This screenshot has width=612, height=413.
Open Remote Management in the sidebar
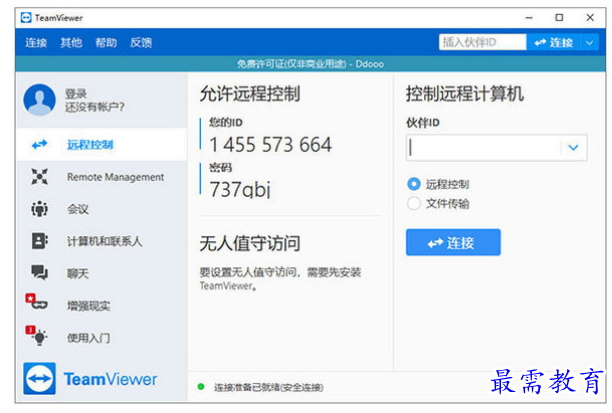click(102, 177)
